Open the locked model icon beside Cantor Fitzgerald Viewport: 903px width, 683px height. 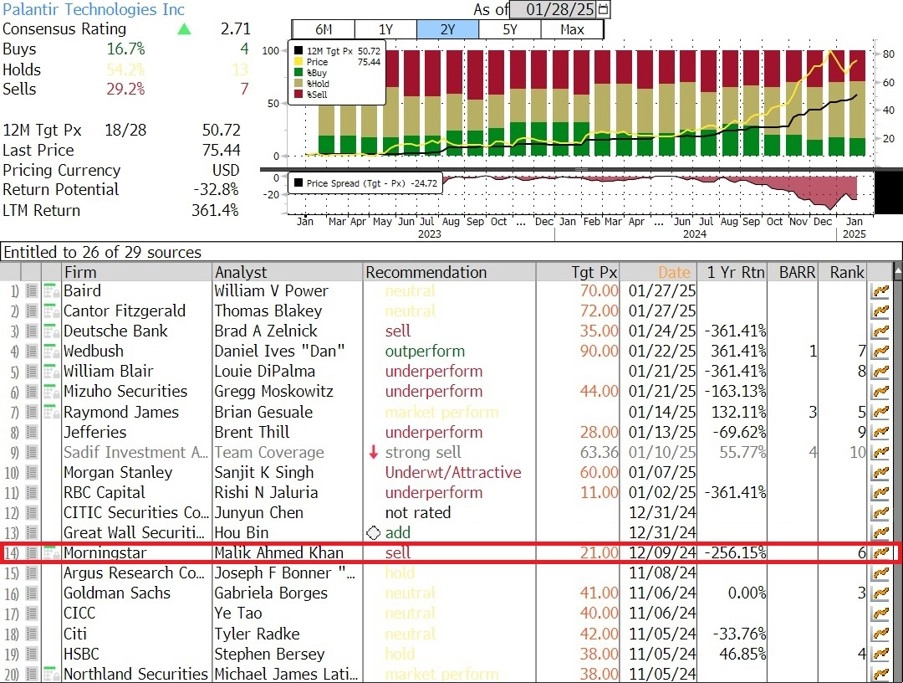coord(51,311)
